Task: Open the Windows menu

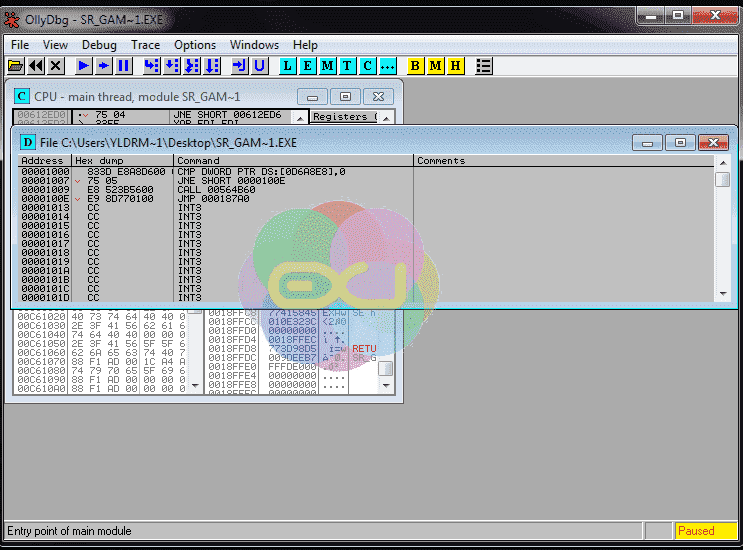Action: pyautogui.click(x=254, y=45)
